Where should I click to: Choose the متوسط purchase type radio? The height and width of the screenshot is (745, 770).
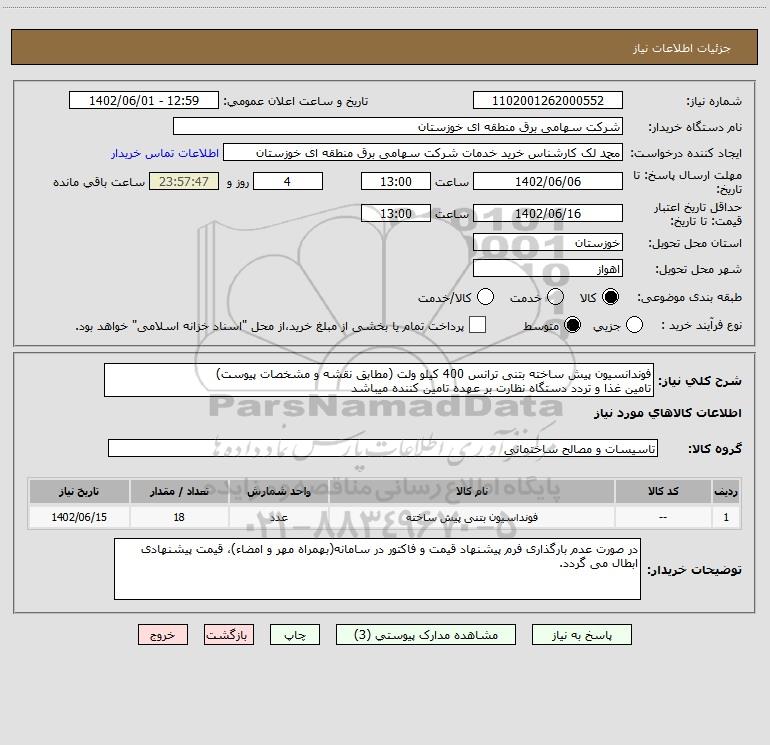(572, 325)
